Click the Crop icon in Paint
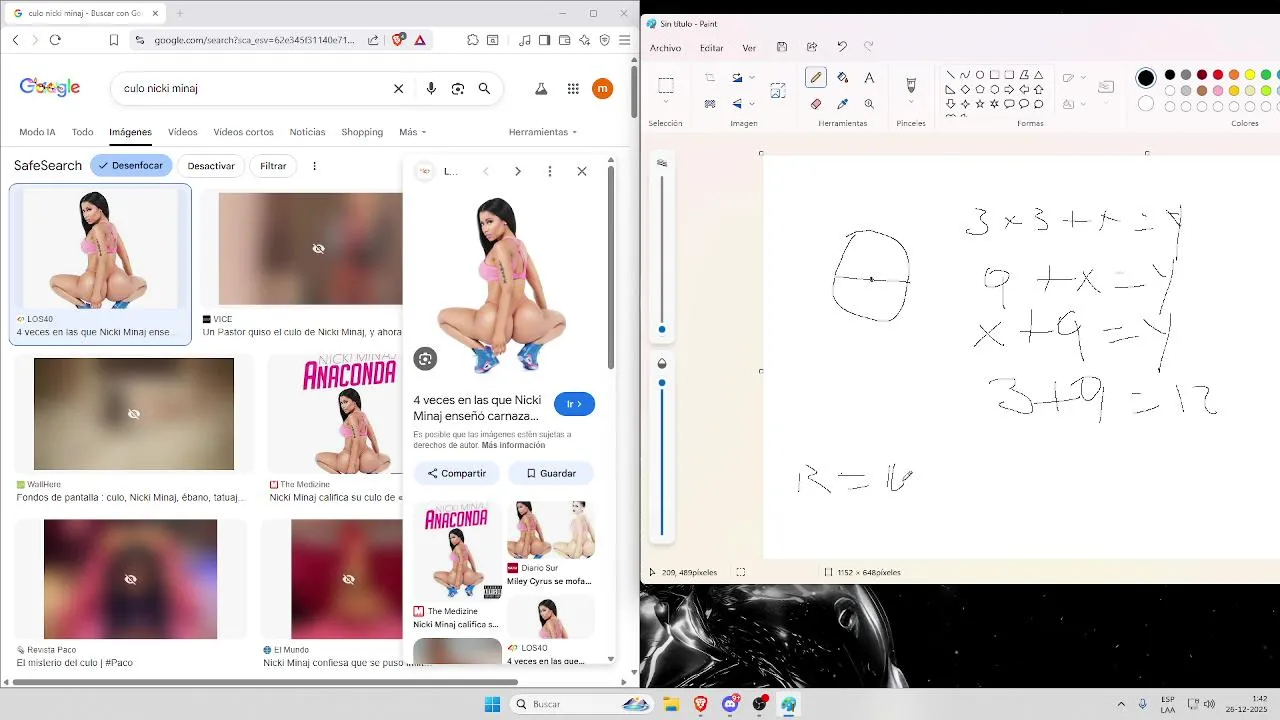1280x720 pixels. click(710, 77)
